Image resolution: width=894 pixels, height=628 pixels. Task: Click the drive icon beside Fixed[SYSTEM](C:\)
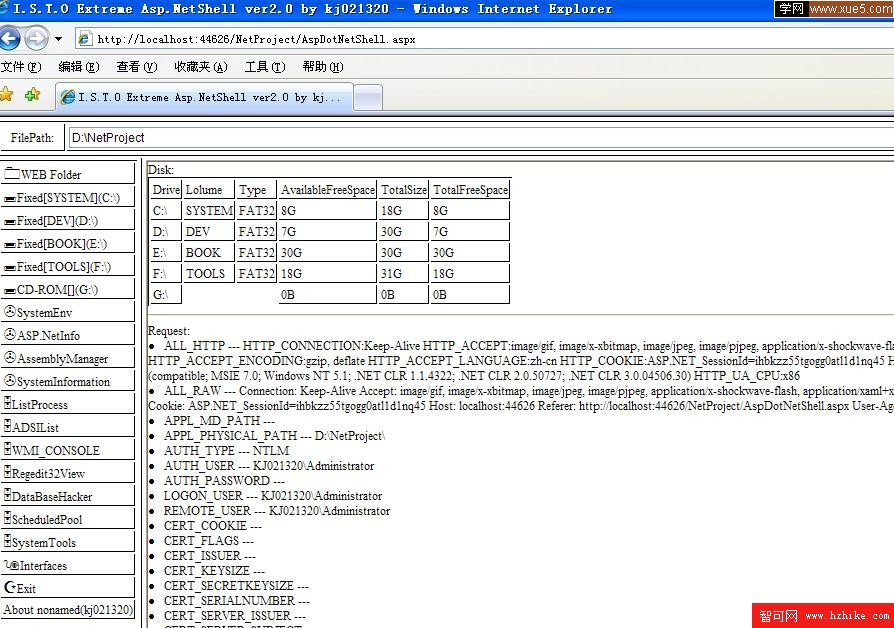pyautogui.click(x=10, y=199)
